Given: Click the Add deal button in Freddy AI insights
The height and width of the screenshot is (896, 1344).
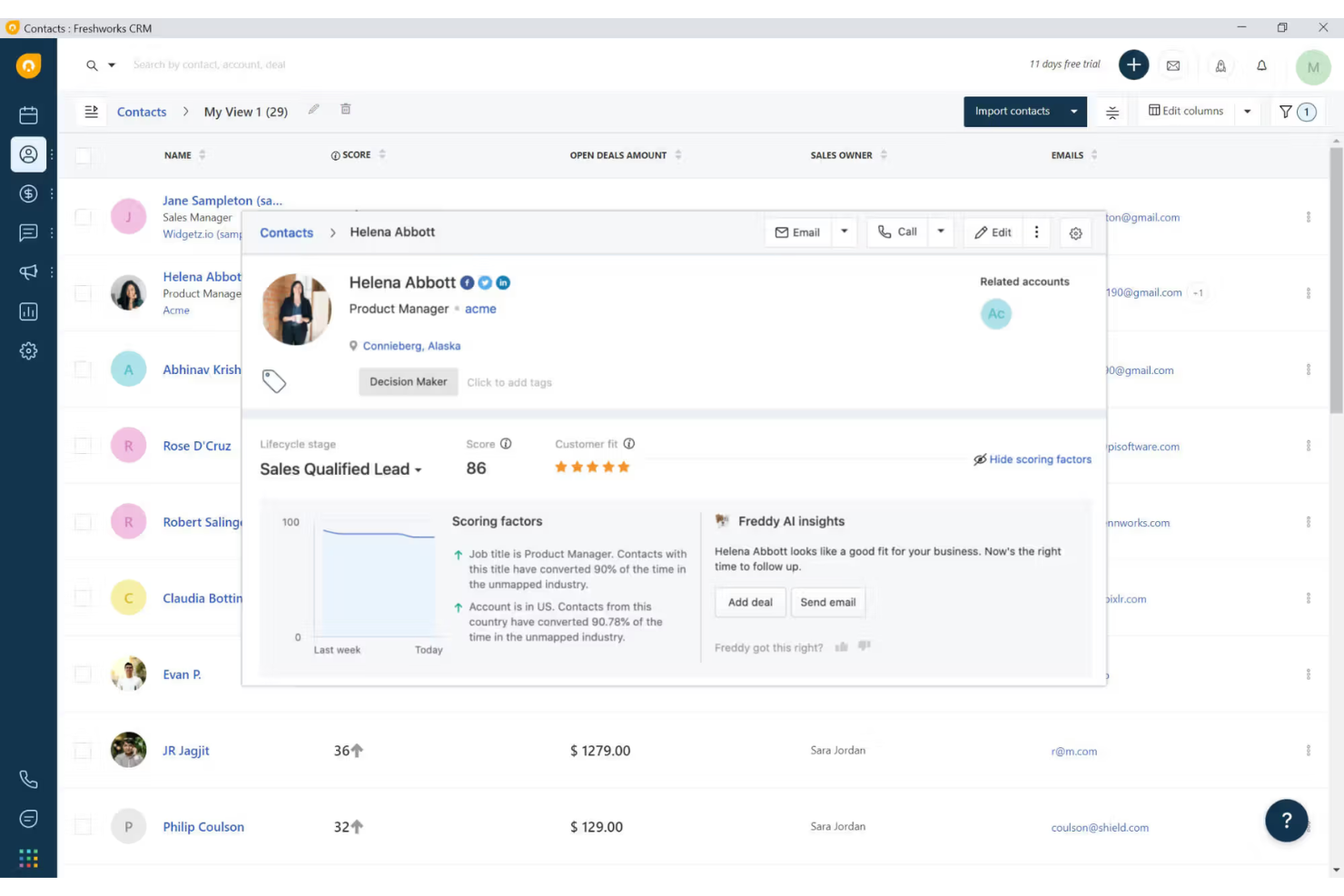Looking at the screenshot, I should pyautogui.click(x=750, y=602).
